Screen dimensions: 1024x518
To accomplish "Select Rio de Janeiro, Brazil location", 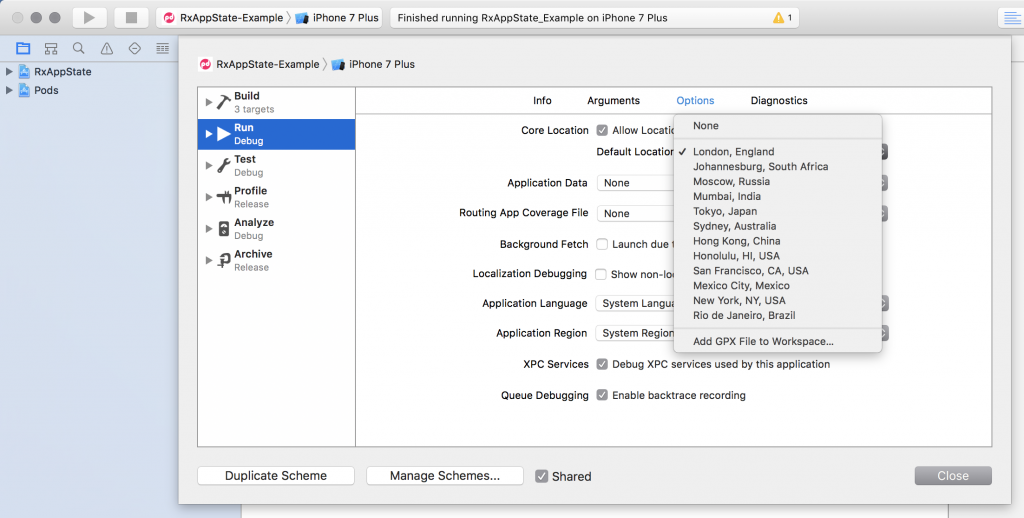I will pos(778,316).
